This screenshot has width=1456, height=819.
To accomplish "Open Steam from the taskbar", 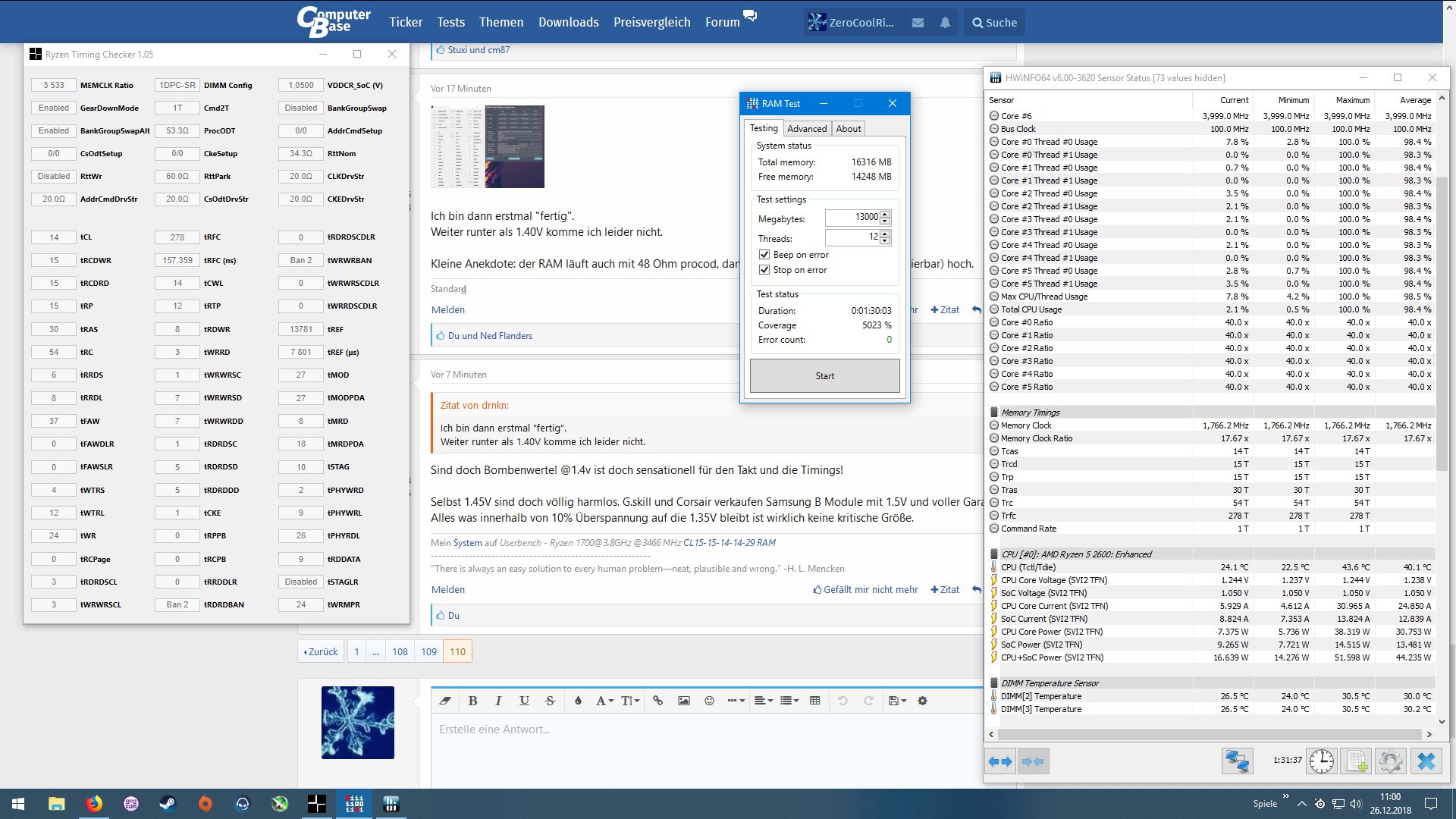I will tap(168, 804).
